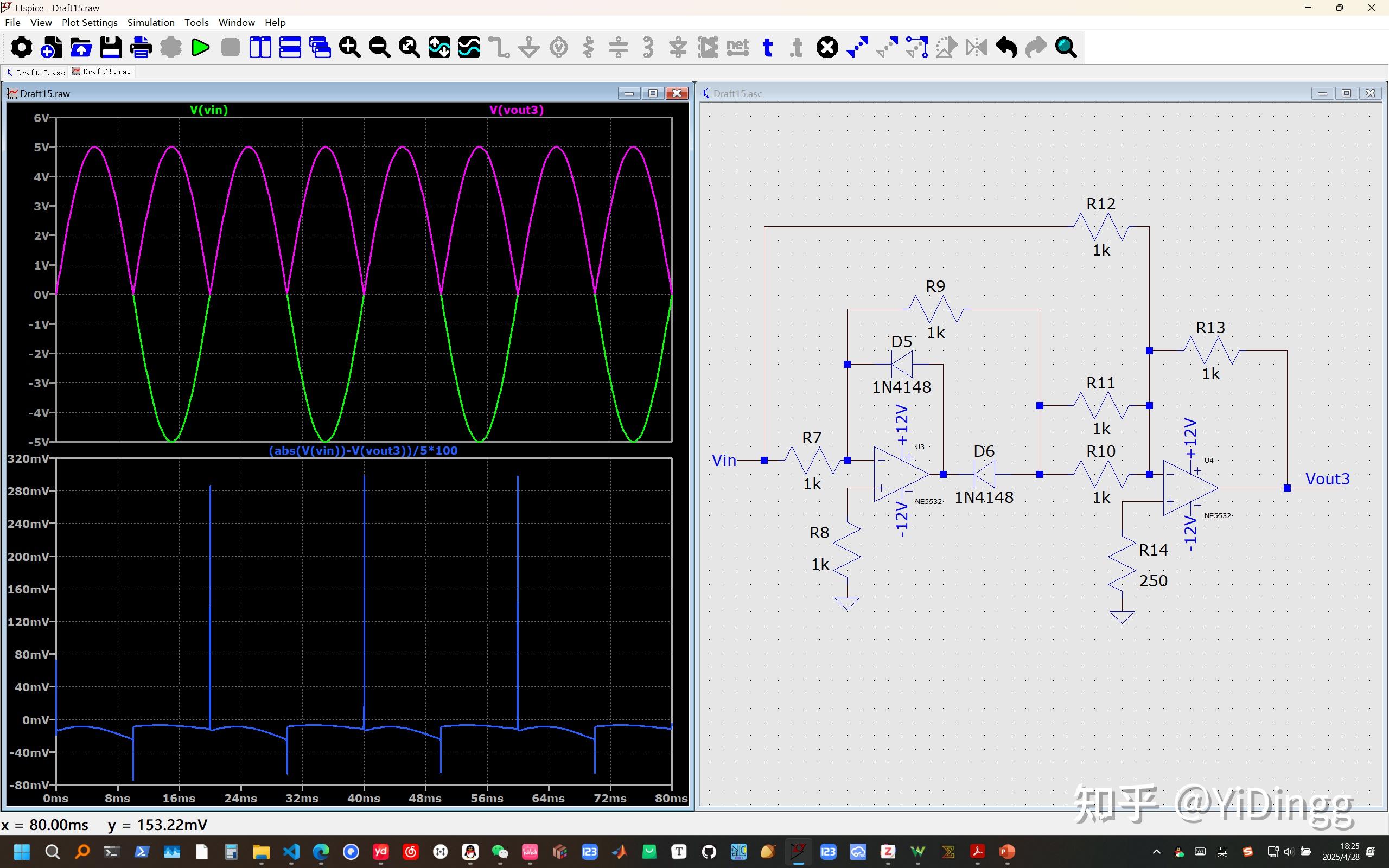Select the capacitor placement tool
1389x868 pixels.
(618, 47)
